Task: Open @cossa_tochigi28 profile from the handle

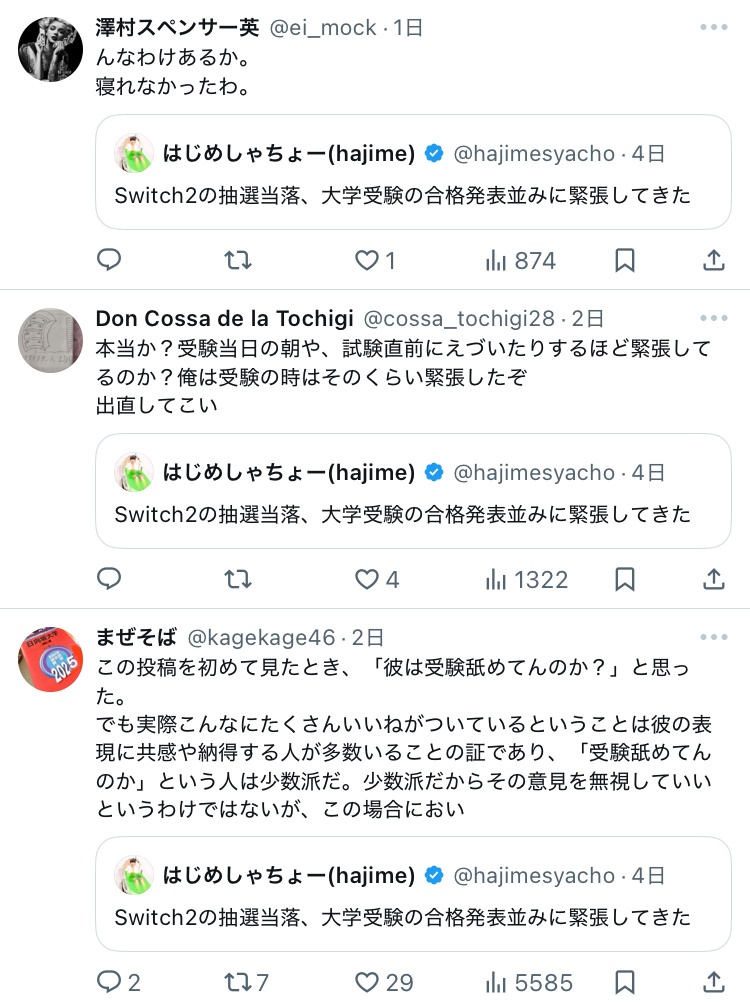Action: 459,318
